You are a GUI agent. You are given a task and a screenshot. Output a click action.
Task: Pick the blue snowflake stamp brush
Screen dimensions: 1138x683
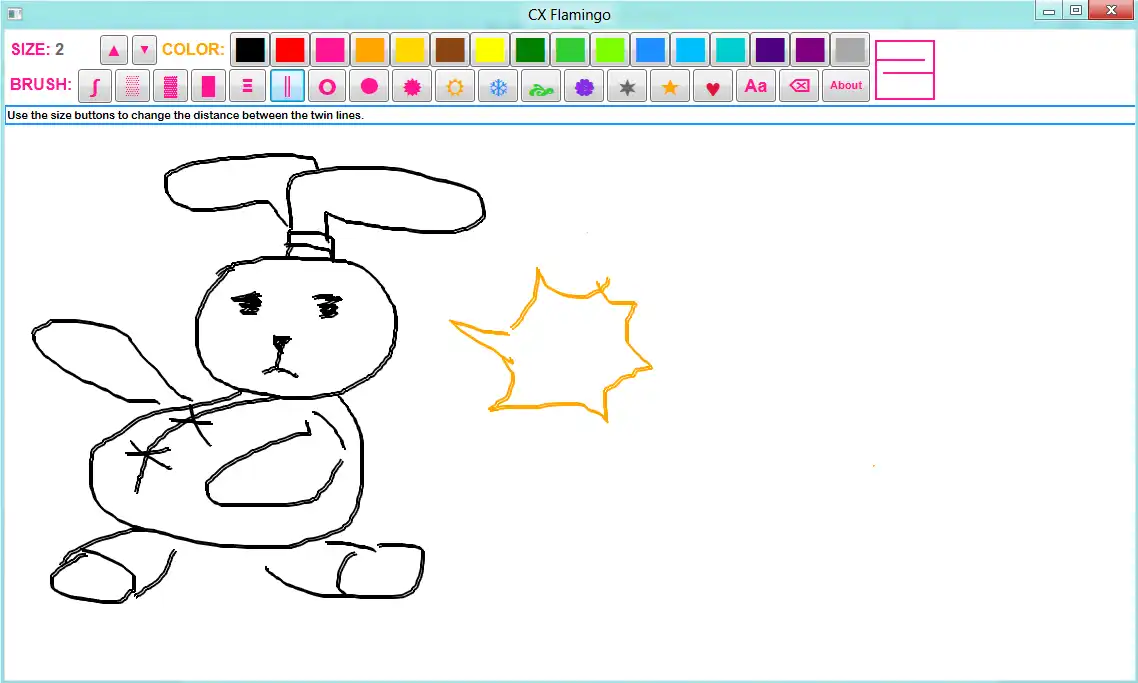tap(497, 86)
